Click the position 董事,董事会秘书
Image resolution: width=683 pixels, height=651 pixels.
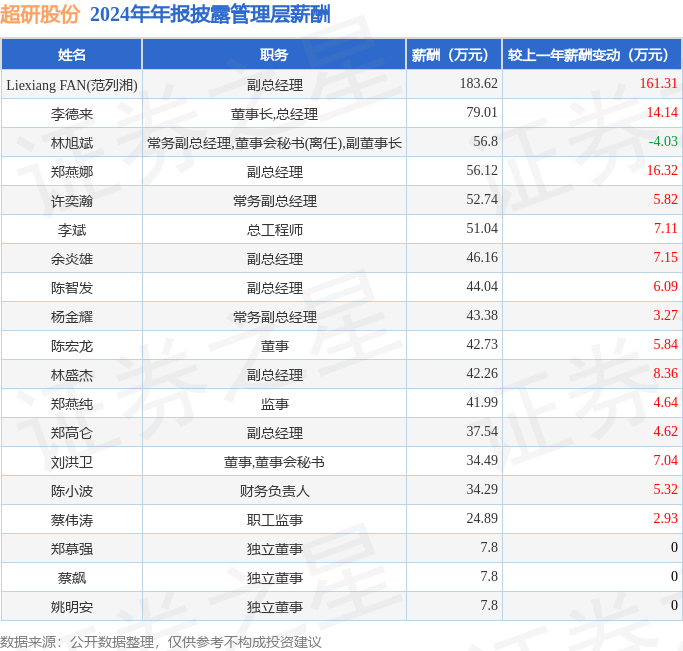click(x=274, y=462)
